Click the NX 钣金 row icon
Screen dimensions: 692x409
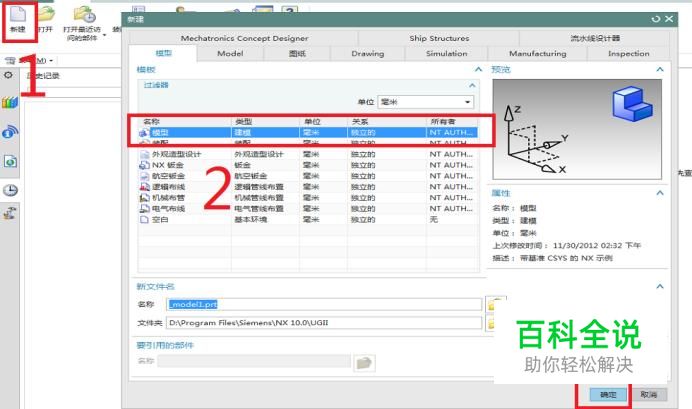144,165
